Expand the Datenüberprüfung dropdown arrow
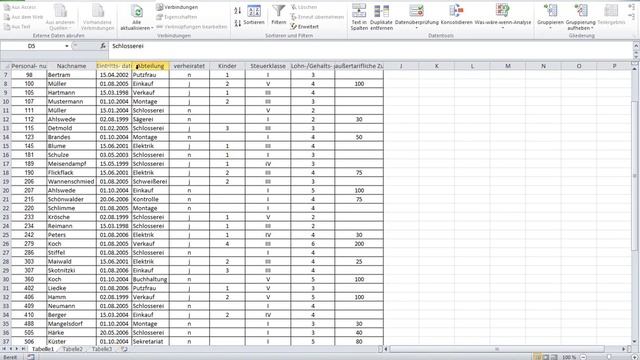This screenshot has height=360, width=640. click(x=417, y=28)
